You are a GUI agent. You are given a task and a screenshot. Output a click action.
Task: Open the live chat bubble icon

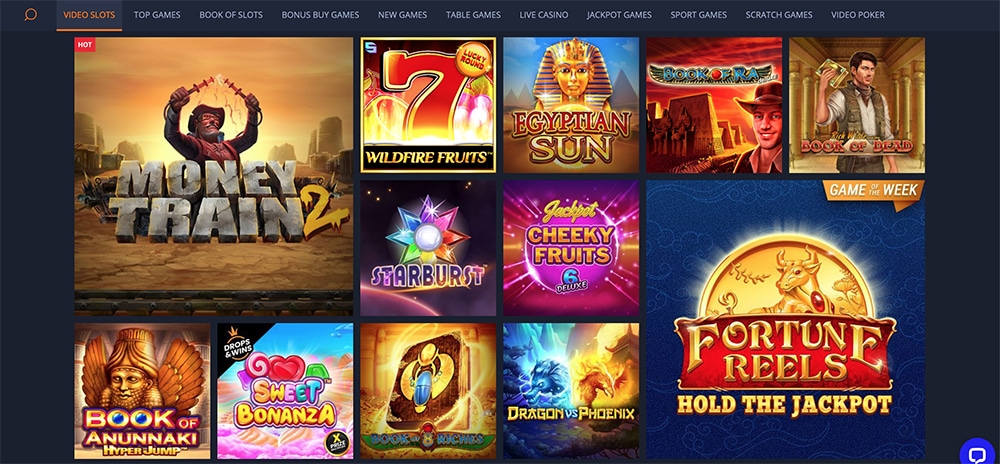click(977, 453)
